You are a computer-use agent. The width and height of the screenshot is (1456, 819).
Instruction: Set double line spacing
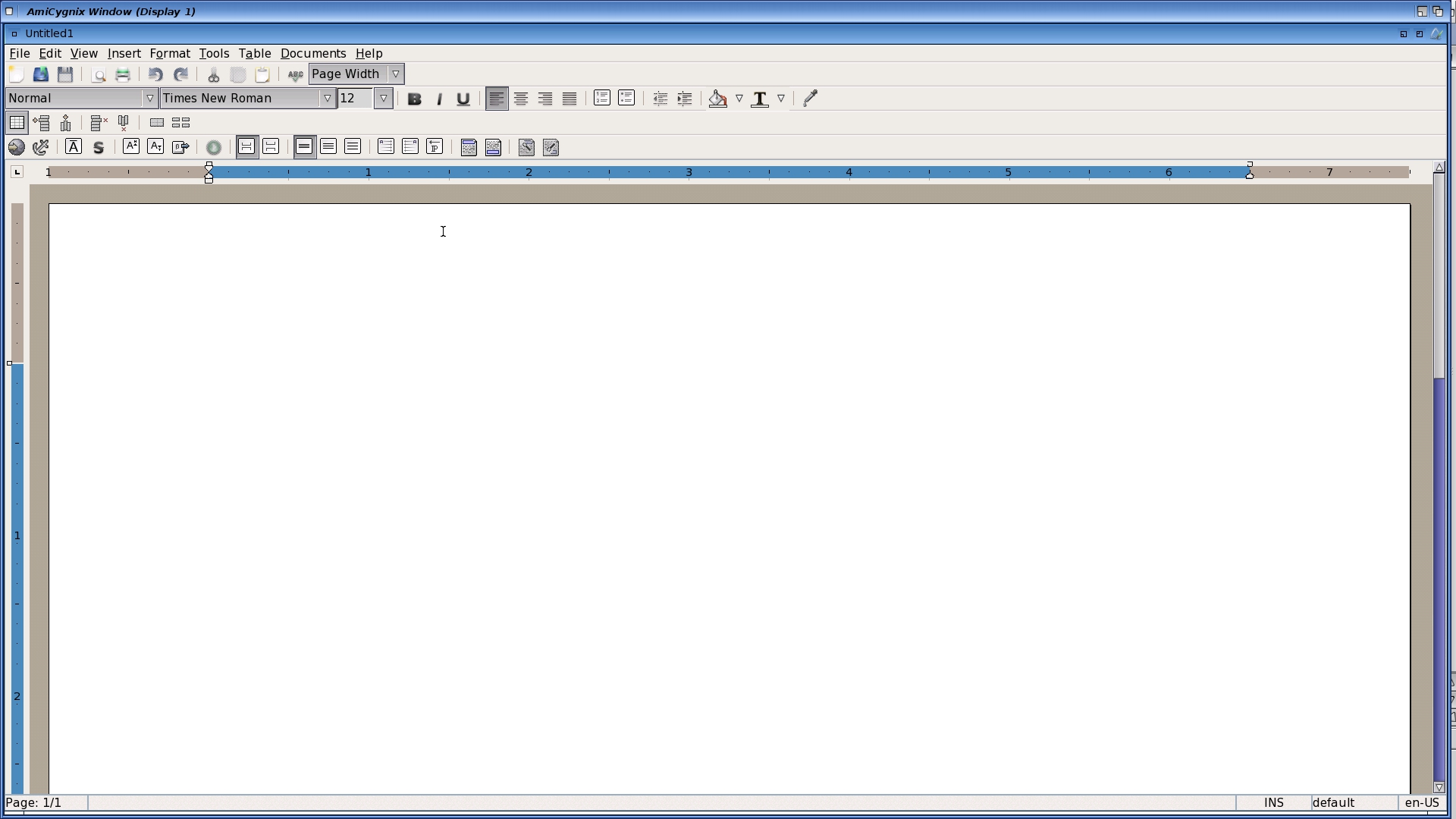coord(353,147)
